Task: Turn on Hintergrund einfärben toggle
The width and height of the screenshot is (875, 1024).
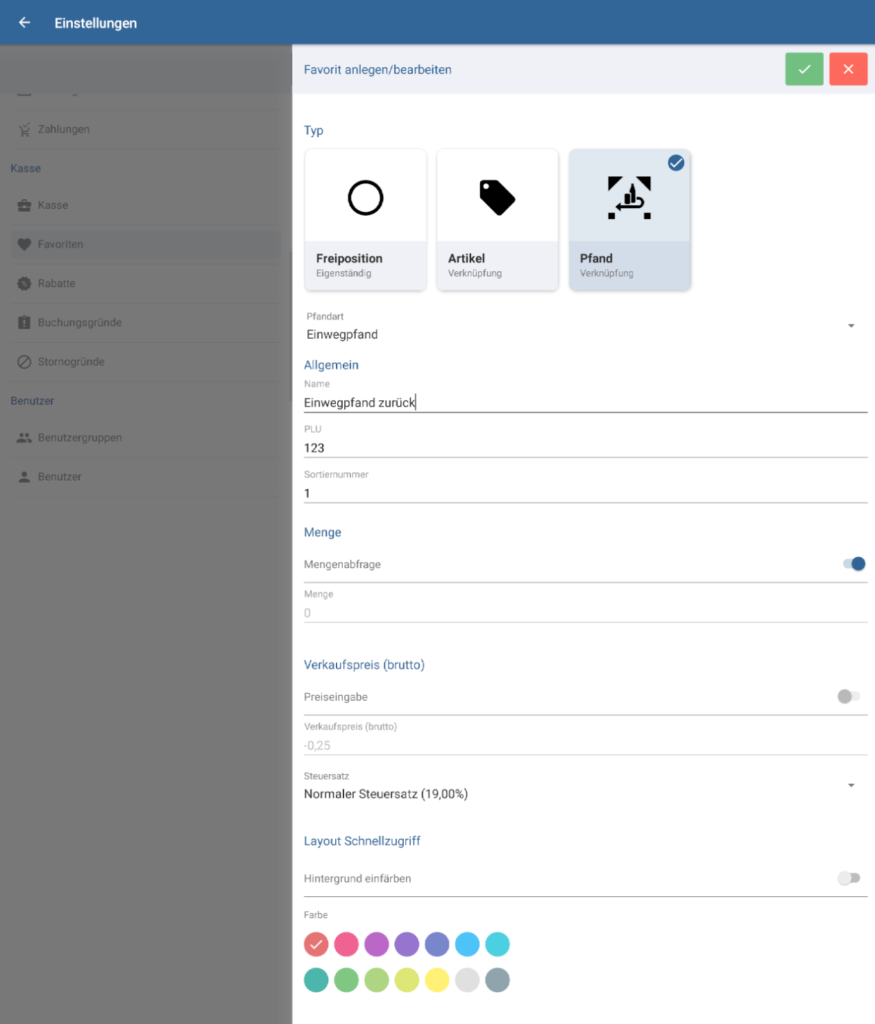Action: [x=849, y=878]
